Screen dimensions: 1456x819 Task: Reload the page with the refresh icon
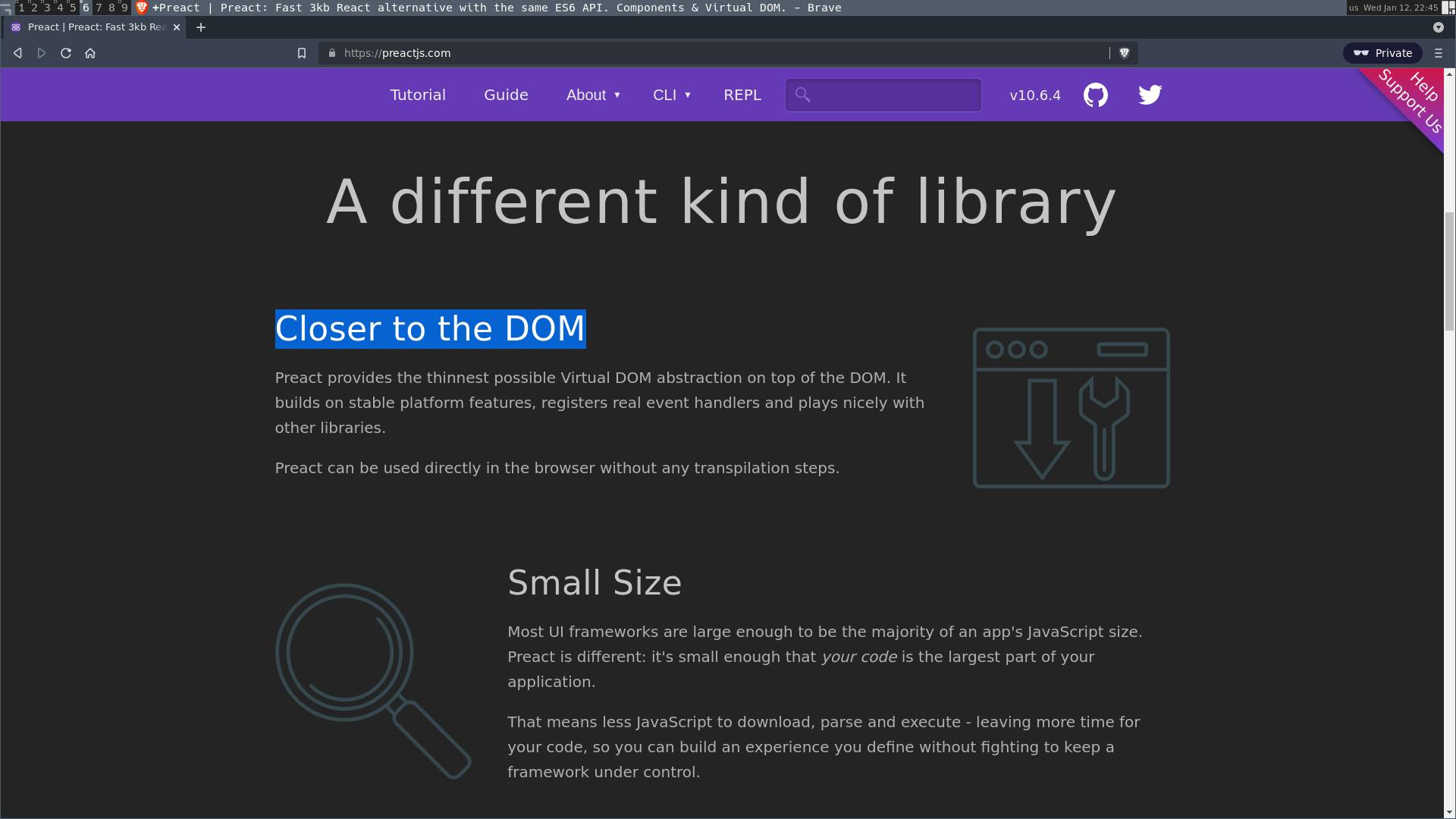pos(66,53)
